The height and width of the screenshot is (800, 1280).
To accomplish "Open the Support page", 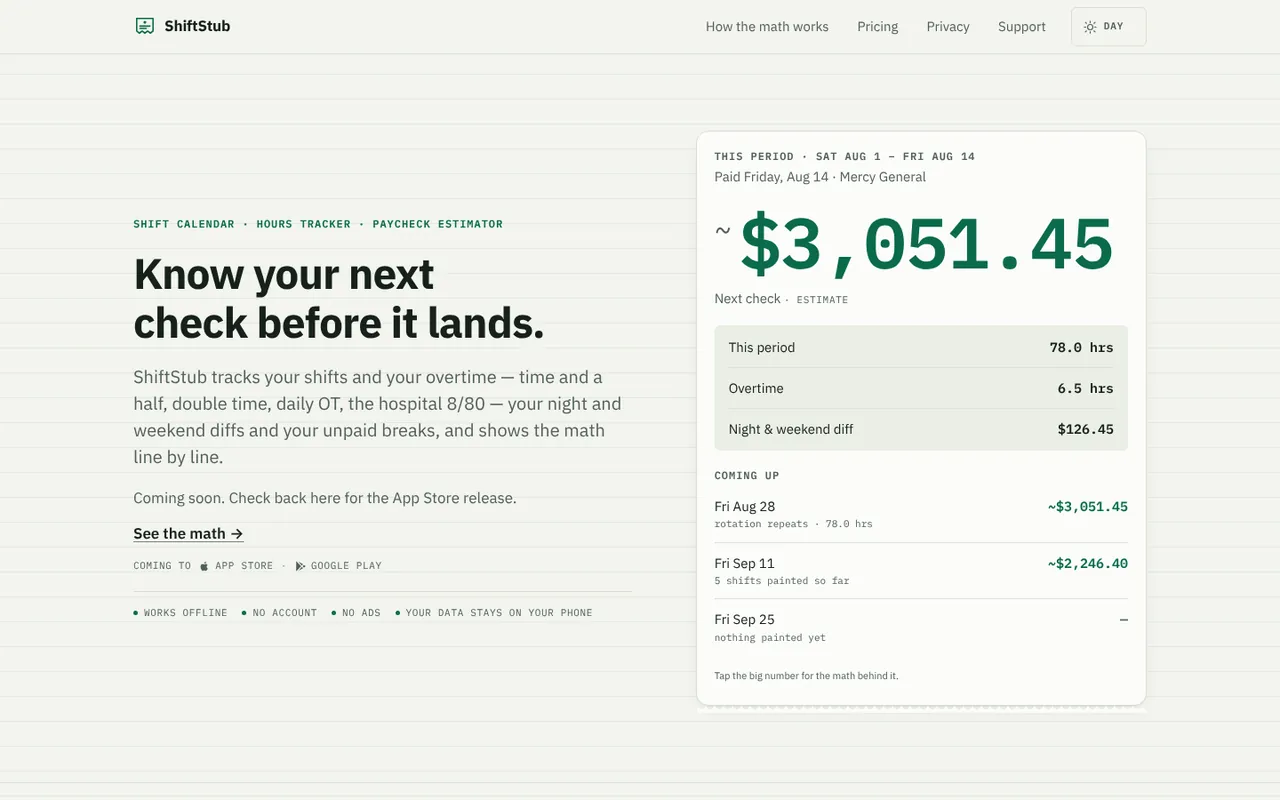I will click(1022, 27).
